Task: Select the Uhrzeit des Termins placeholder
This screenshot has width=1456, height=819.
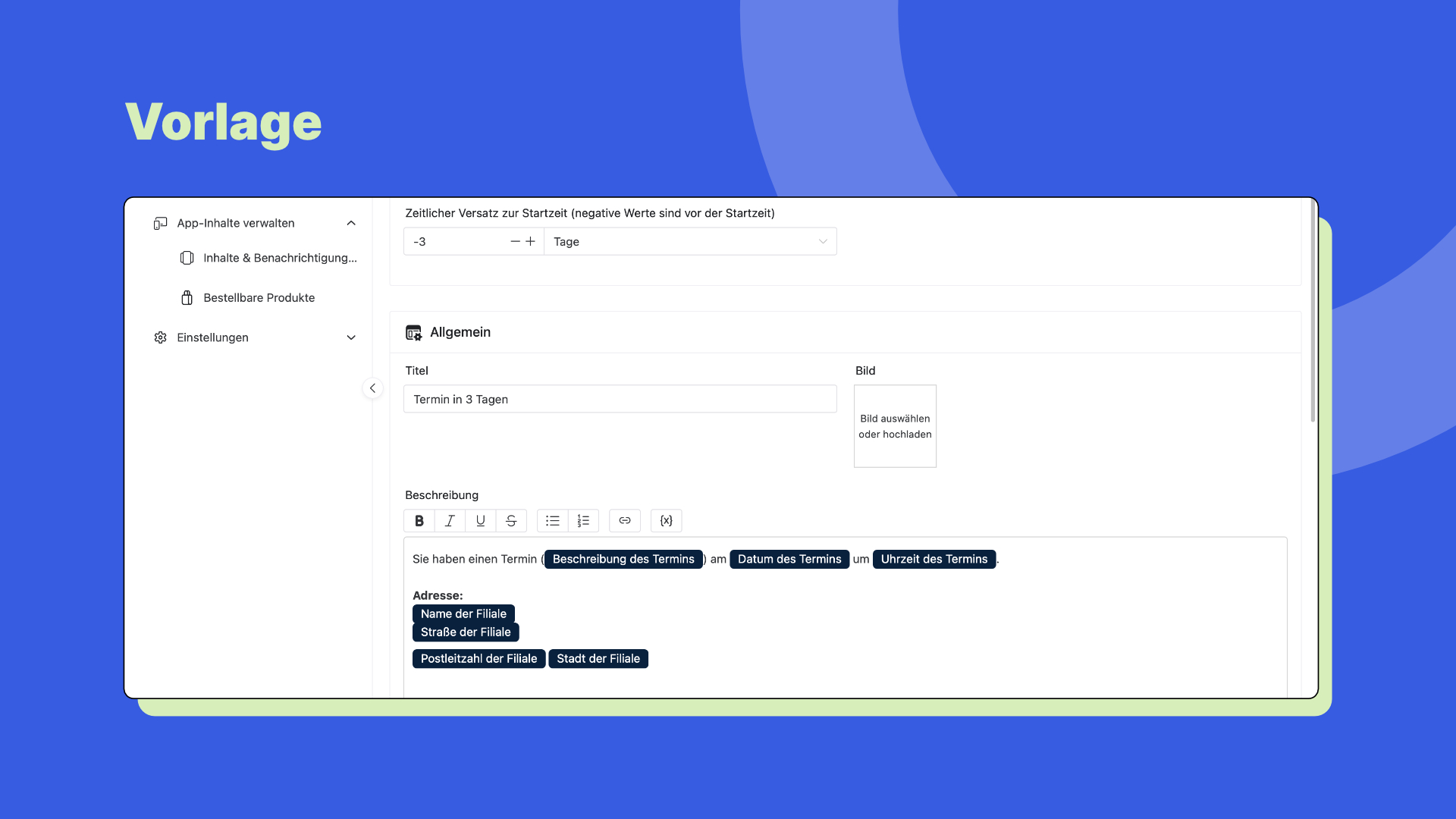Action: (934, 559)
